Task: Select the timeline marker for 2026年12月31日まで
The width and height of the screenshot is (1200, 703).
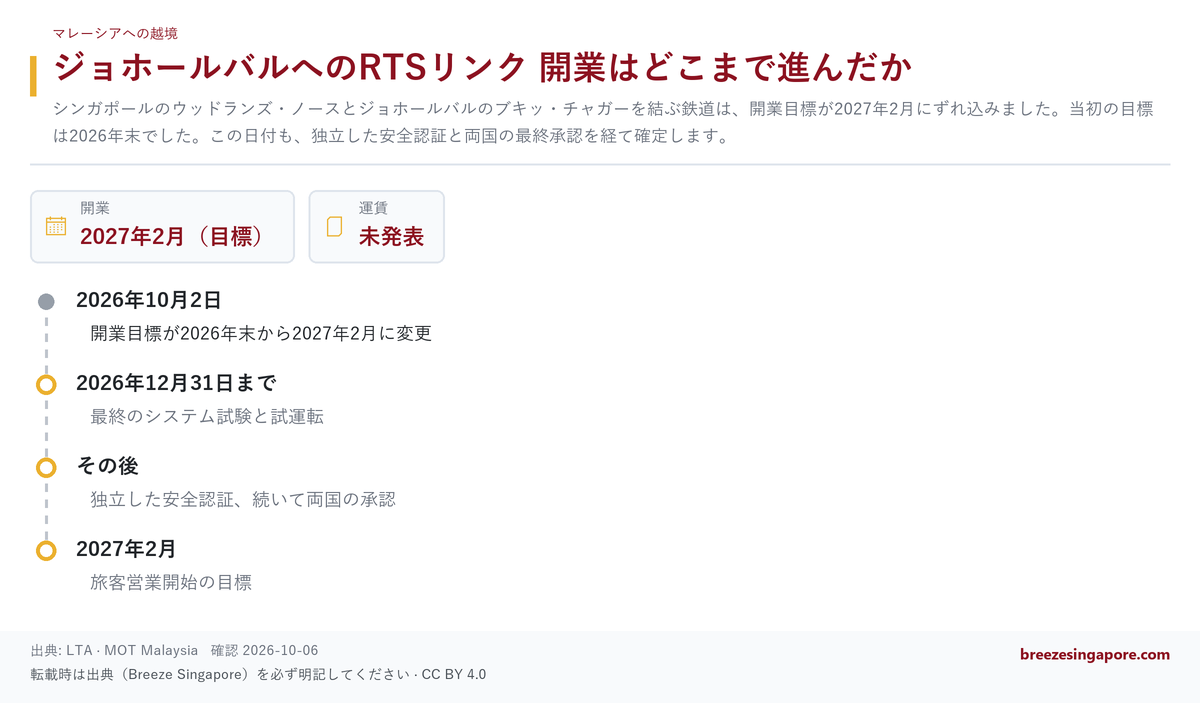Action: point(46,385)
